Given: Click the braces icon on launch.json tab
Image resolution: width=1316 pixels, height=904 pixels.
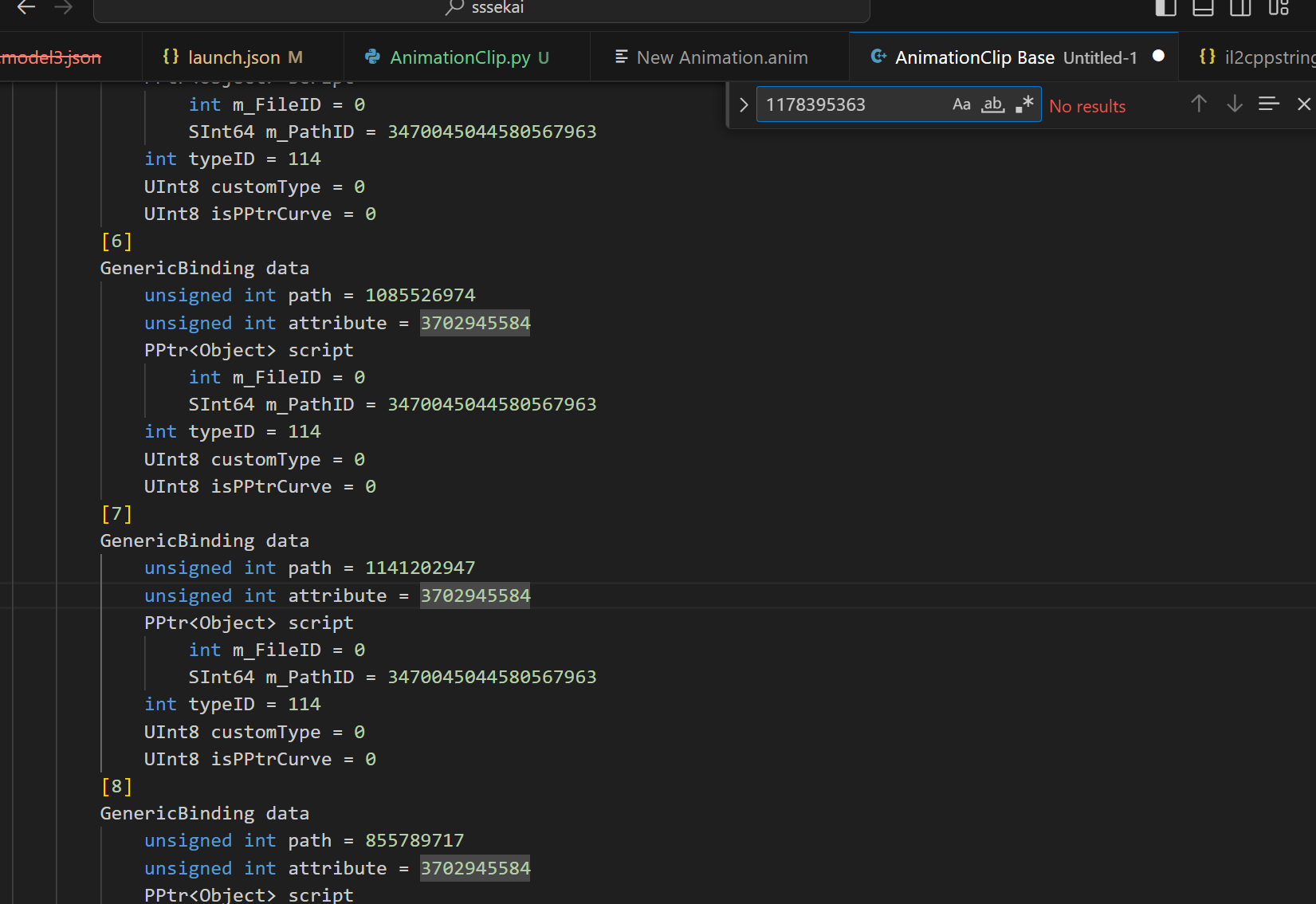Looking at the screenshot, I should 171,57.
